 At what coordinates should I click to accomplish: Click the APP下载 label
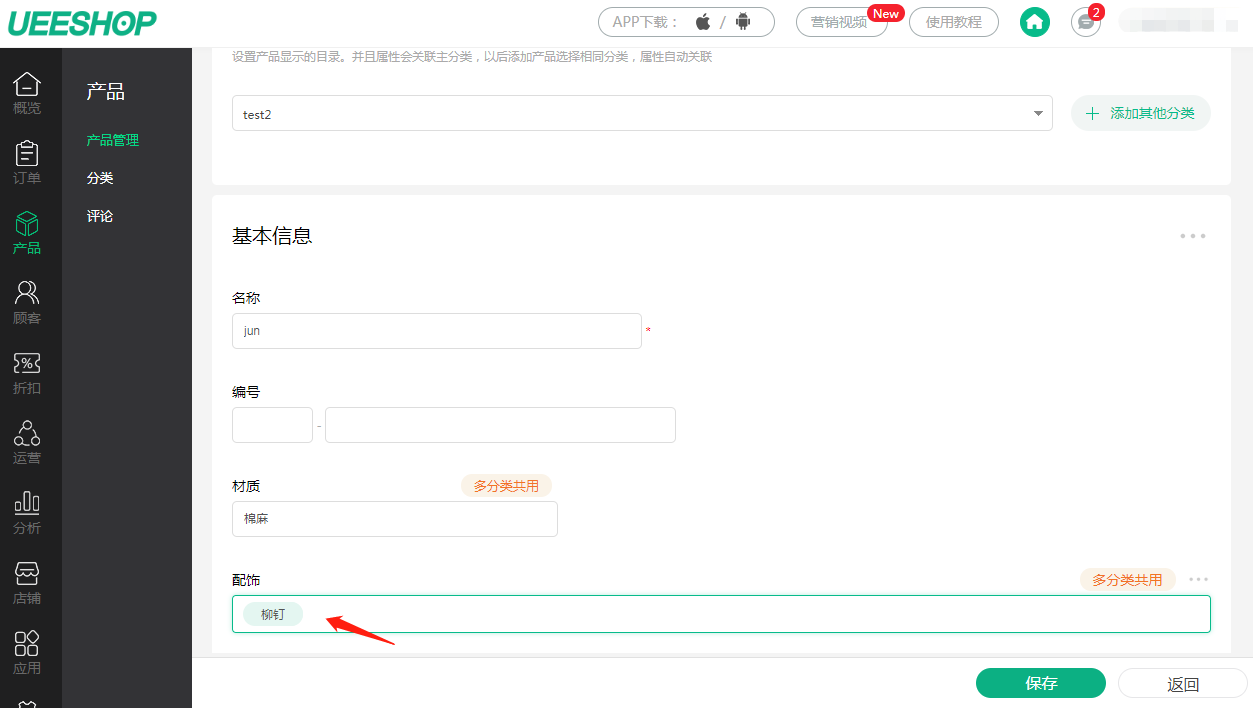pos(646,22)
